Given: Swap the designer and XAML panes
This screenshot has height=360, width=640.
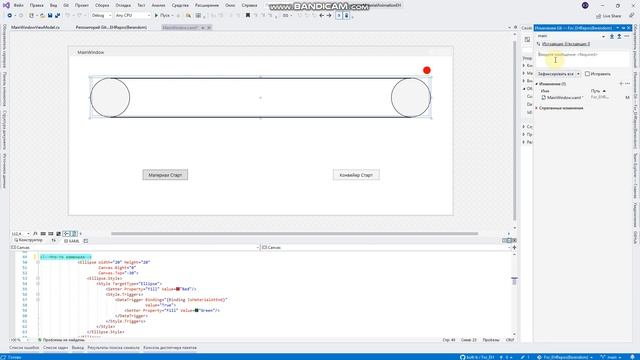Looking at the screenshot, I should (53, 241).
